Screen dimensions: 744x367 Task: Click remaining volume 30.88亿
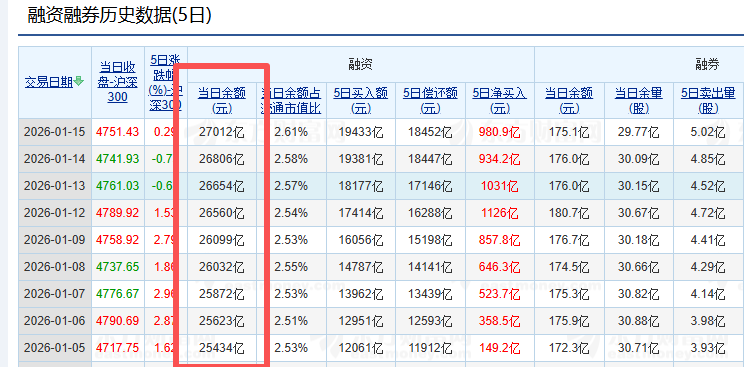639,321
